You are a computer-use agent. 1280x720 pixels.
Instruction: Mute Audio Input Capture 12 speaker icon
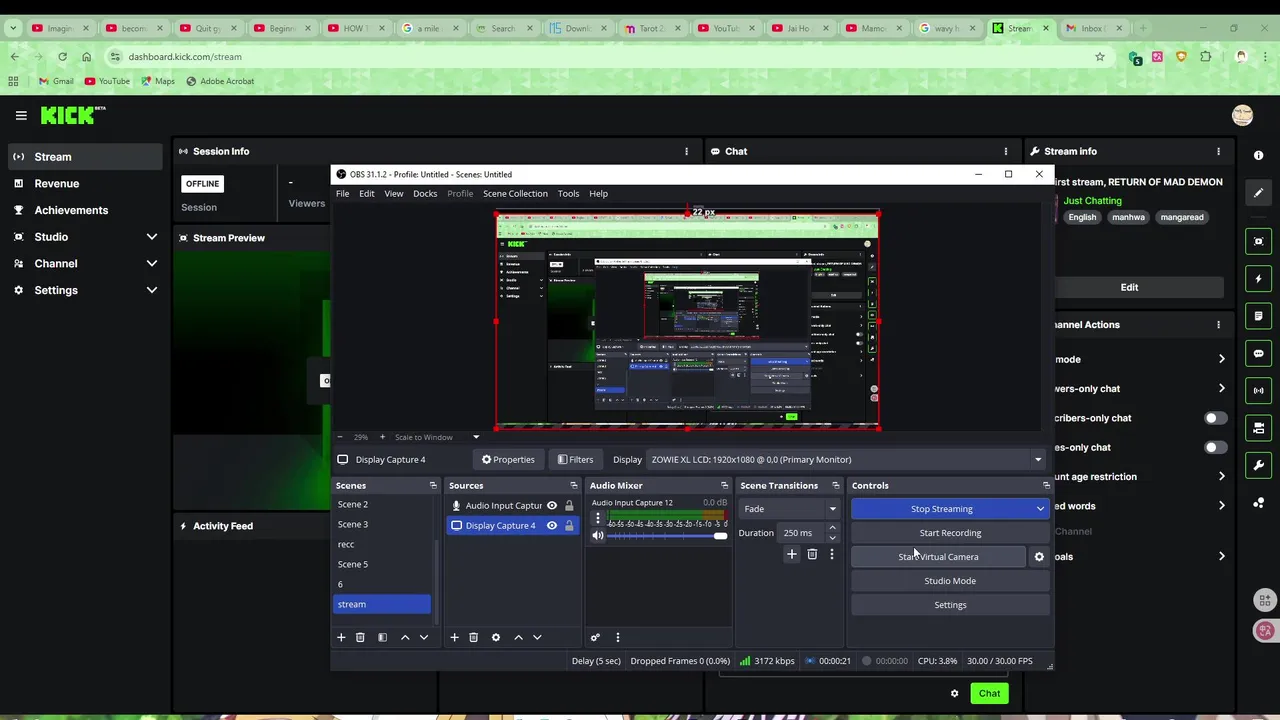click(x=598, y=536)
